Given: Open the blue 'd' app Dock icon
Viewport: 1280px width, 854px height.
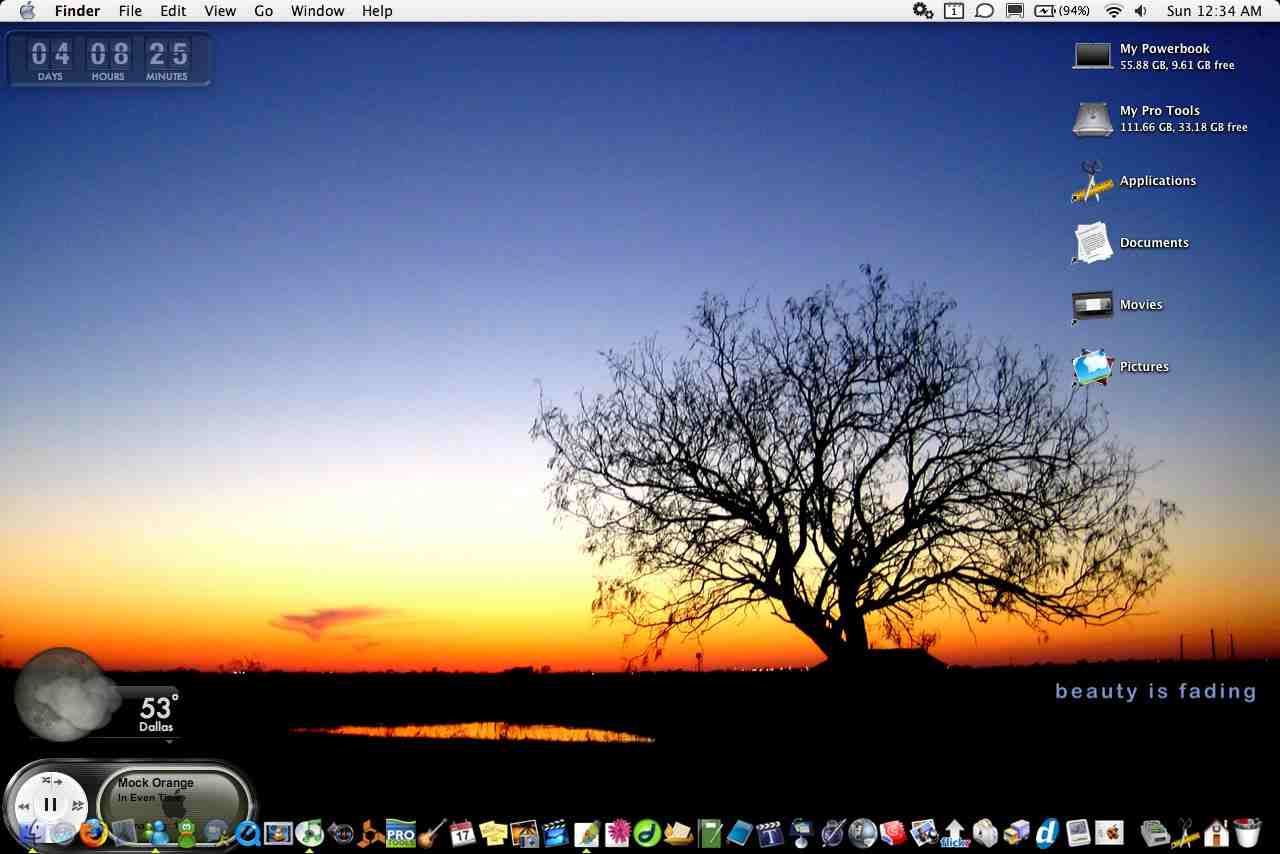Looking at the screenshot, I should 1047,832.
